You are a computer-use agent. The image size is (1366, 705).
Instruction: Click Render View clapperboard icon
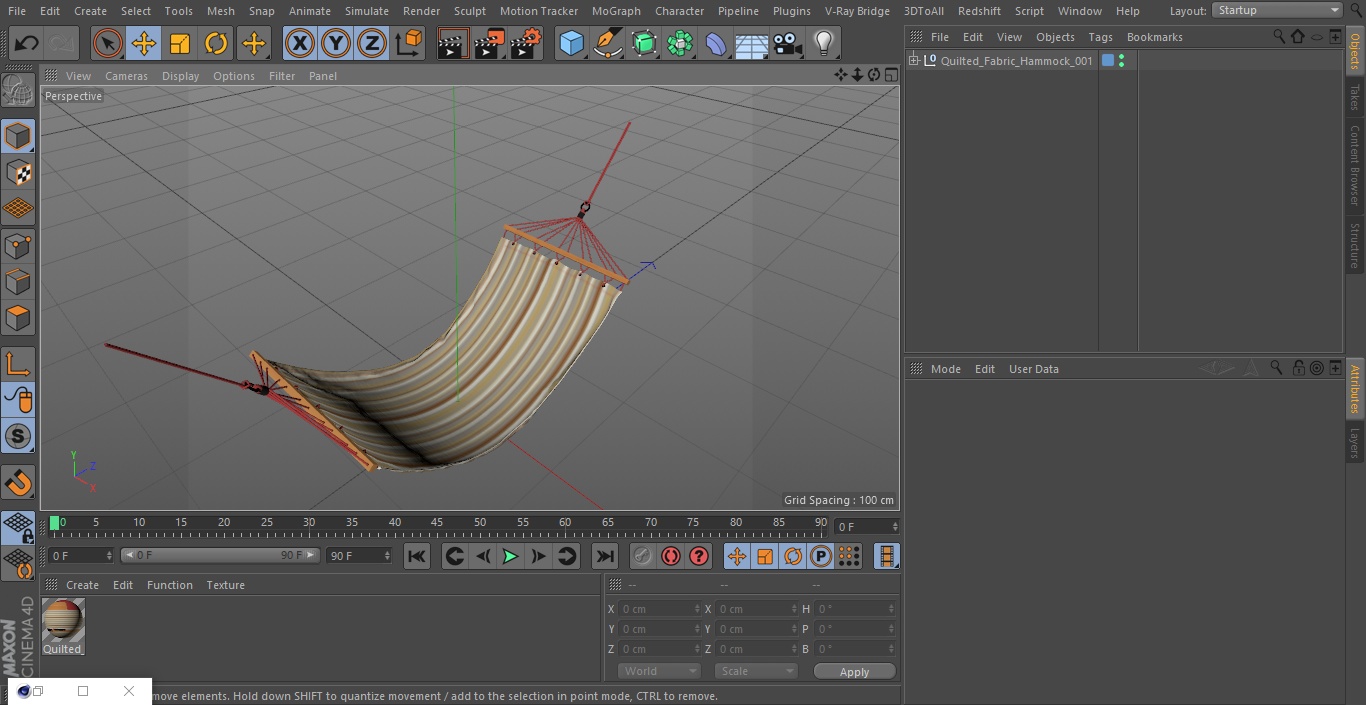pos(453,43)
